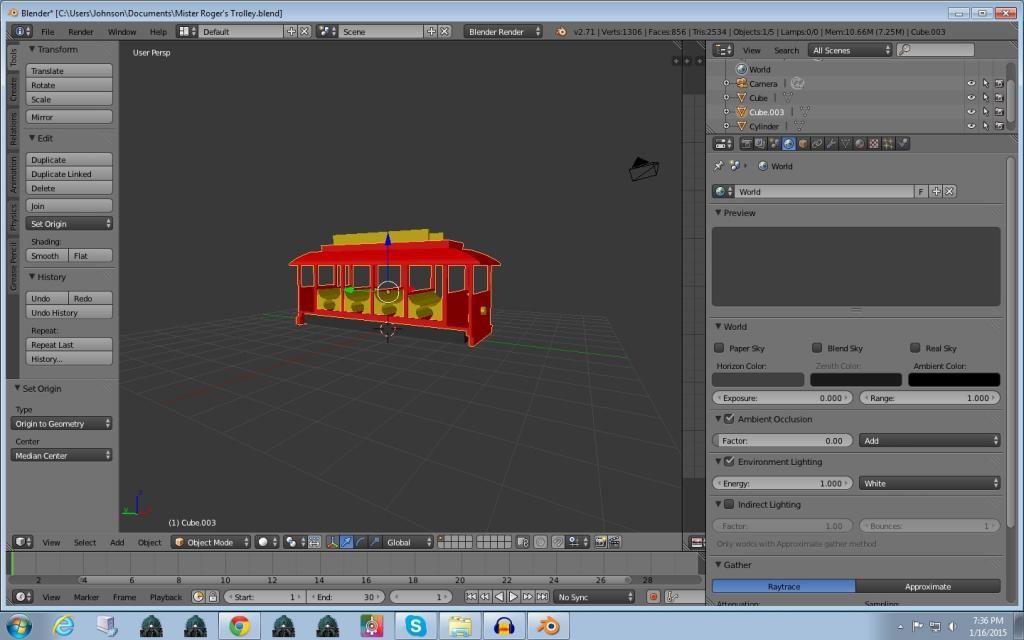Add a new screen layout
1024x640 pixels.
click(x=291, y=31)
